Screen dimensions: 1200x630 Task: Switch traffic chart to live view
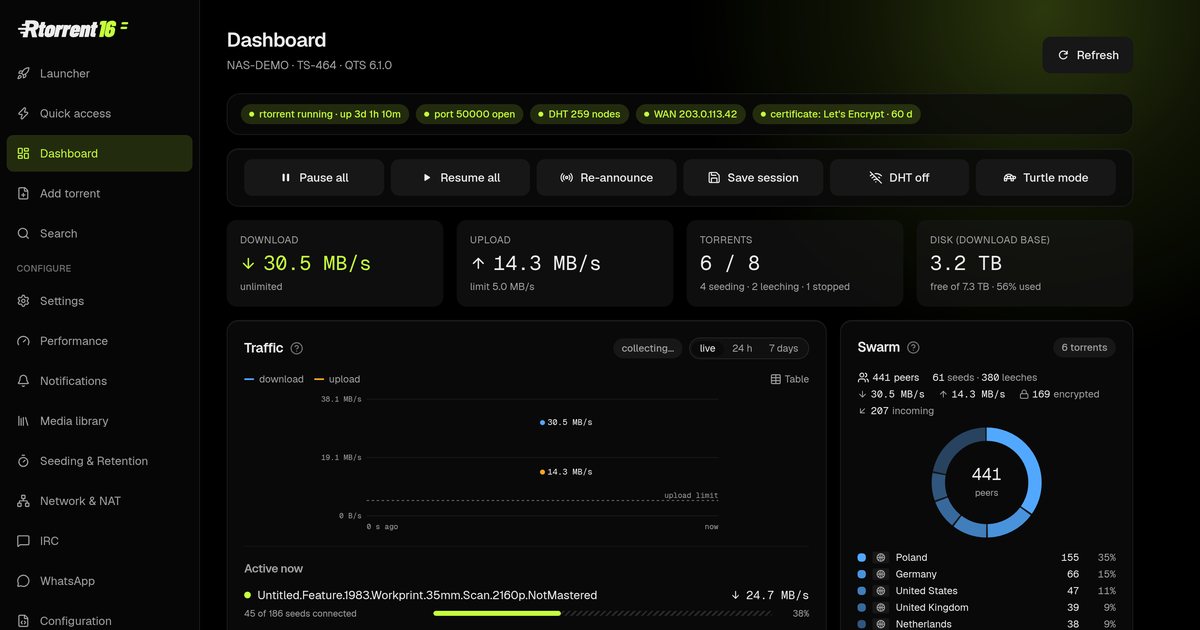[708, 348]
